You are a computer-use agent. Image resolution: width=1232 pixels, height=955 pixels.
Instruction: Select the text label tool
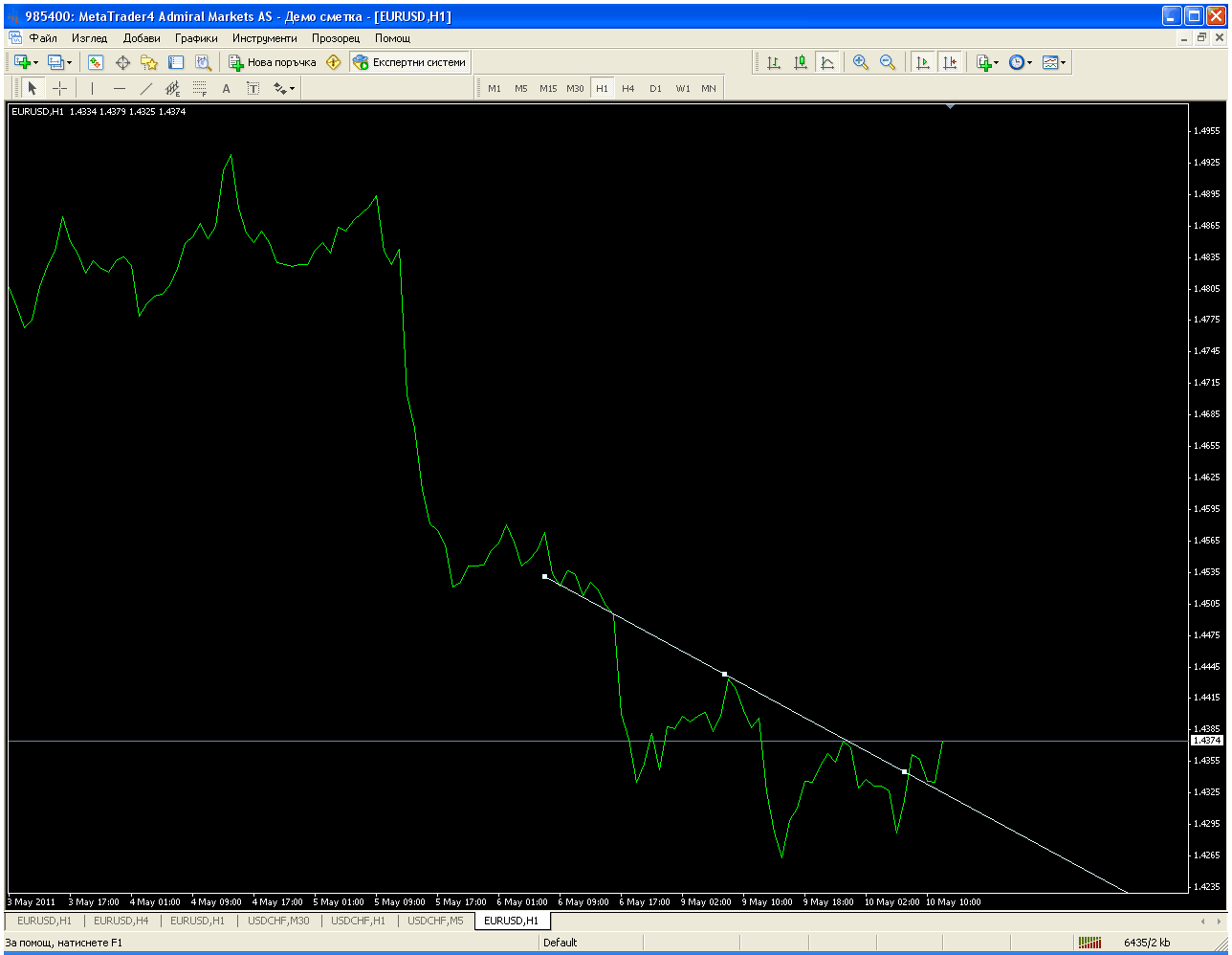[x=253, y=89]
